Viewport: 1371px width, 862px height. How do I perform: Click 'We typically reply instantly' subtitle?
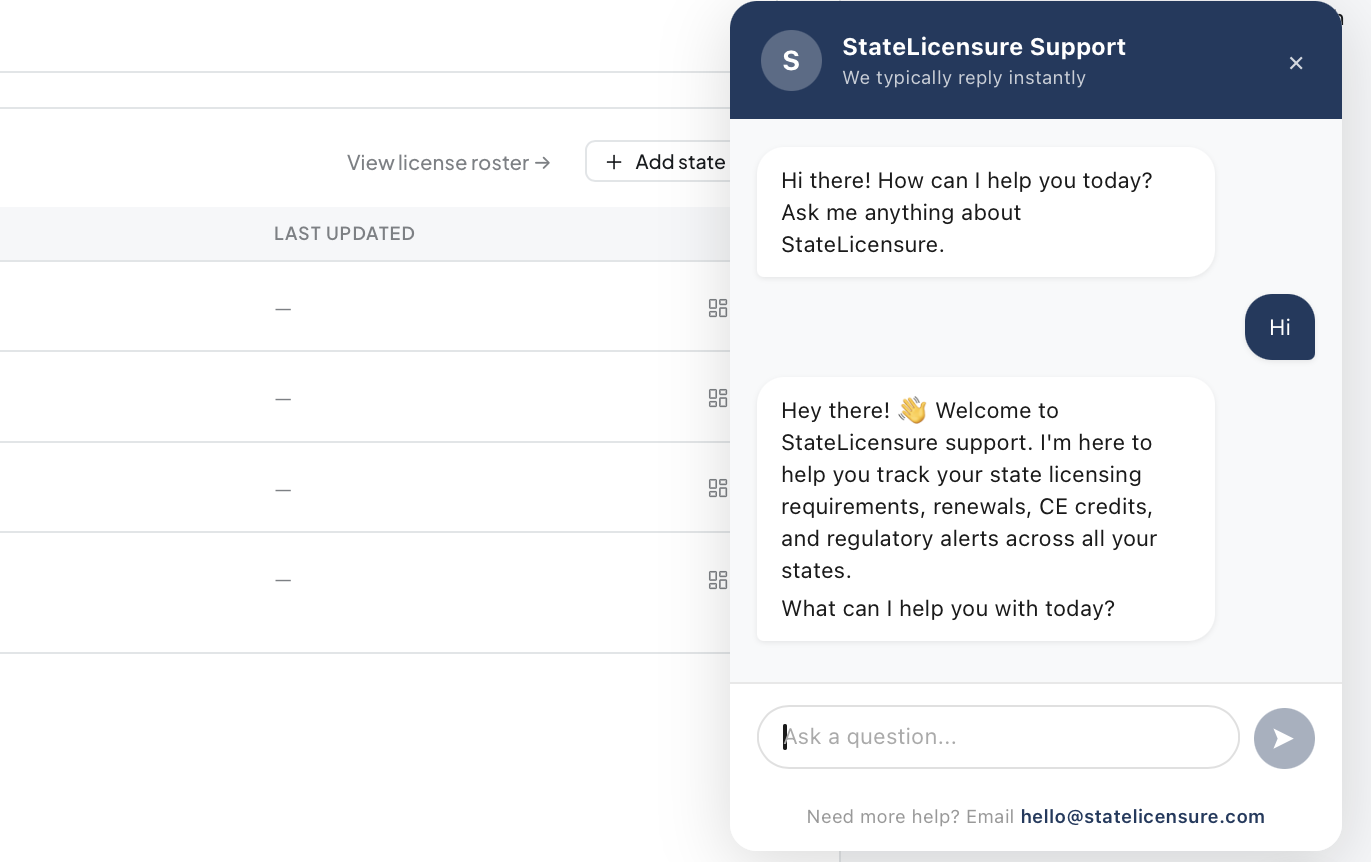click(x=964, y=78)
